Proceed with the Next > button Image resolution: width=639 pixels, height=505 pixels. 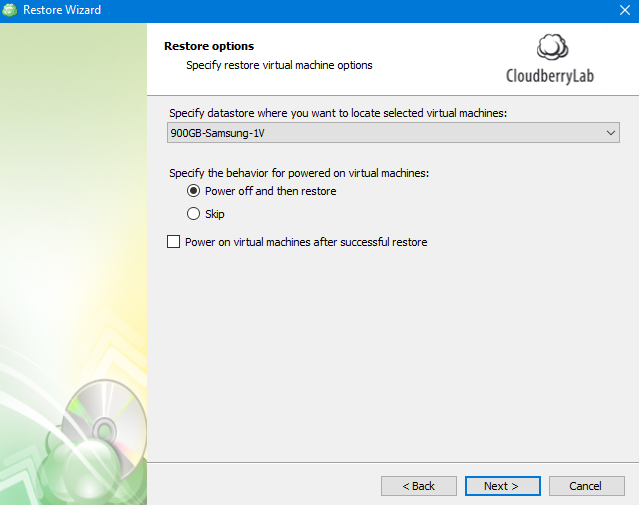[x=502, y=486]
